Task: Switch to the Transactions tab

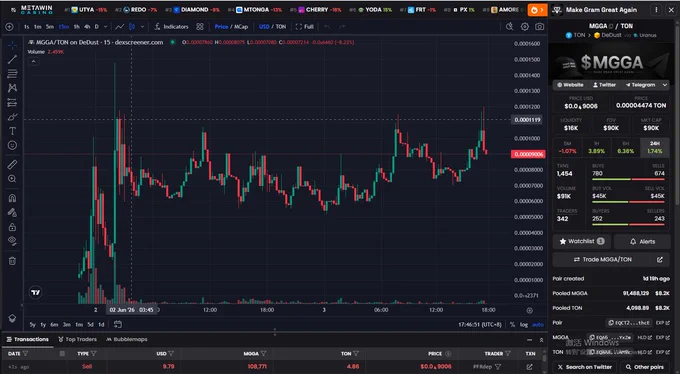Action: tap(27, 339)
